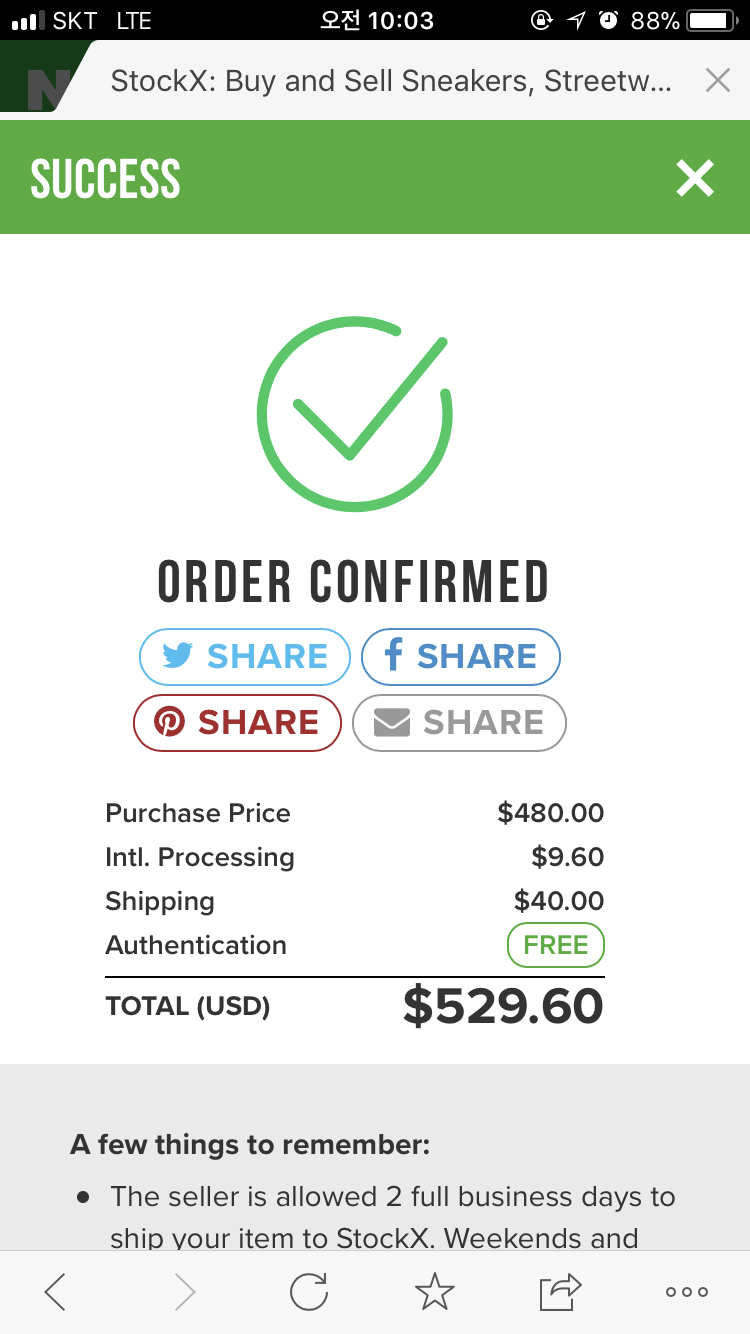Image resolution: width=750 pixels, height=1334 pixels.
Task: Tap the green order confirmed checkmark
Action: pos(355,414)
